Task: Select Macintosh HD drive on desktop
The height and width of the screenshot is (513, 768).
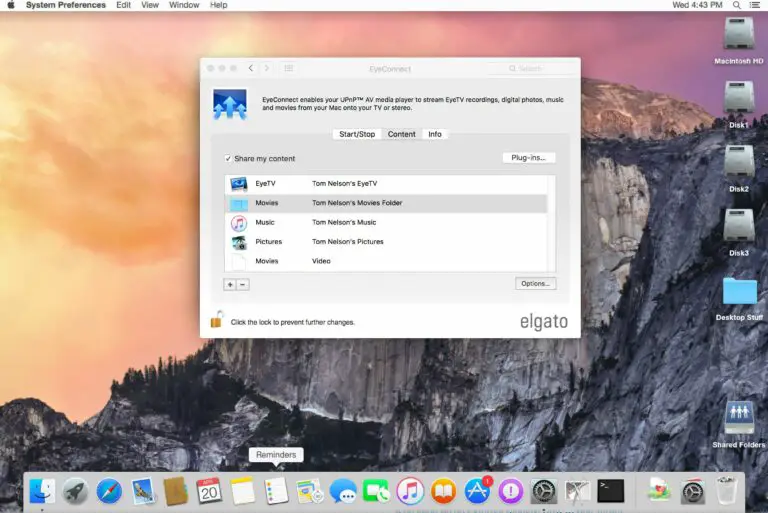Action: pos(739,41)
